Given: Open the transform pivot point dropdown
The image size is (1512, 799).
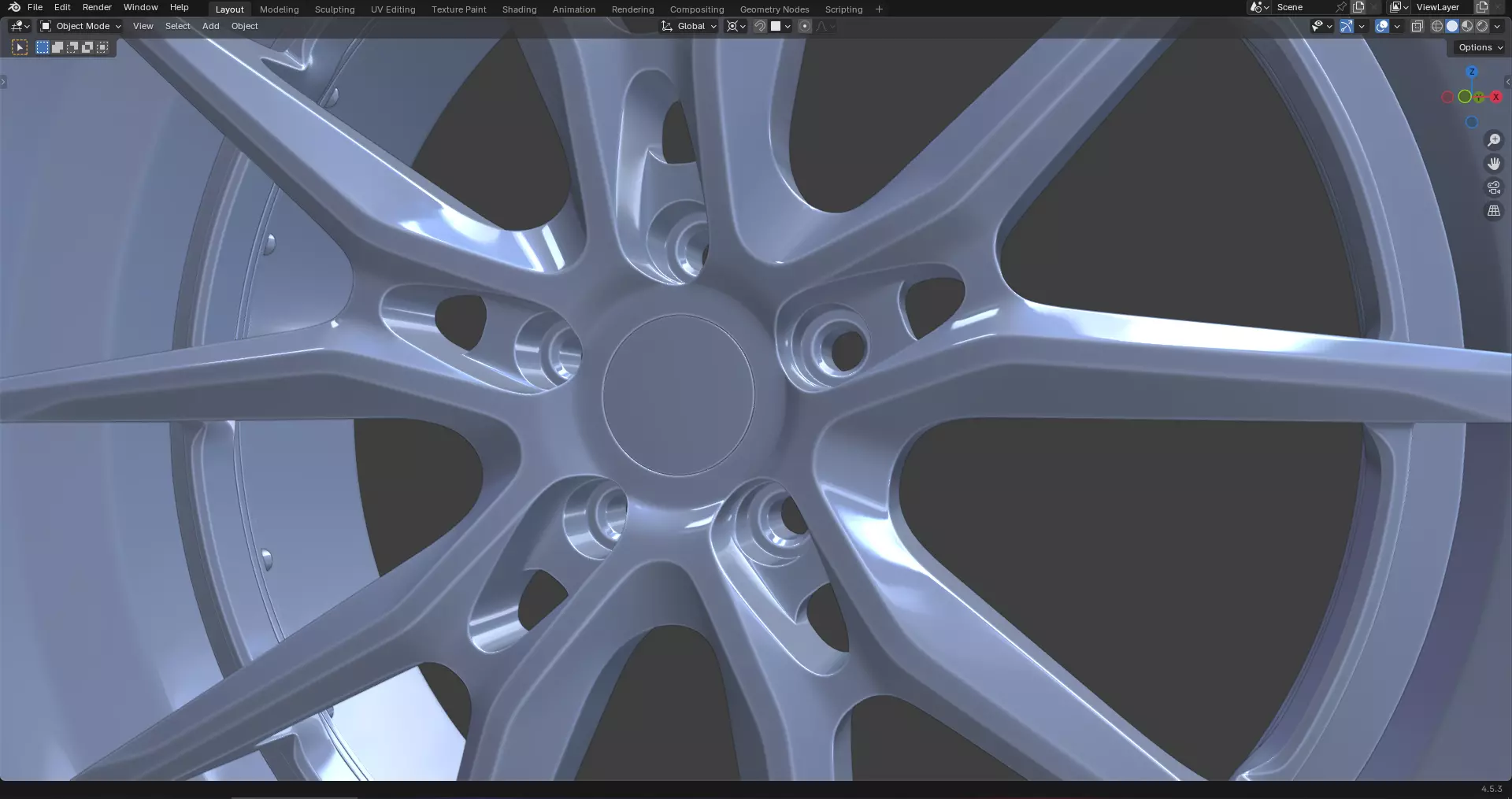Looking at the screenshot, I should (x=736, y=26).
